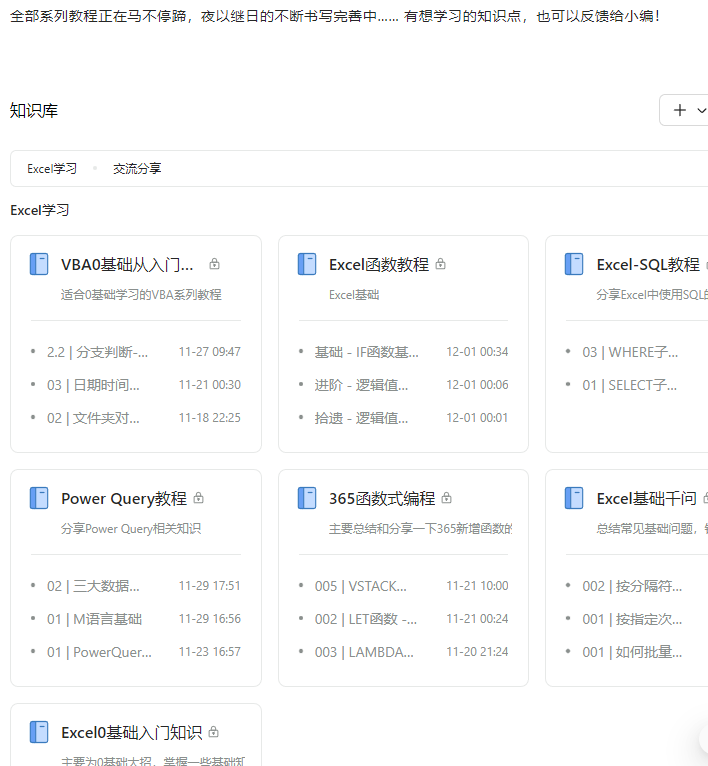The height and width of the screenshot is (766, 708).
Task: Click the Excel学习 group heading above the cards
Action: click(x=40, y=211)
